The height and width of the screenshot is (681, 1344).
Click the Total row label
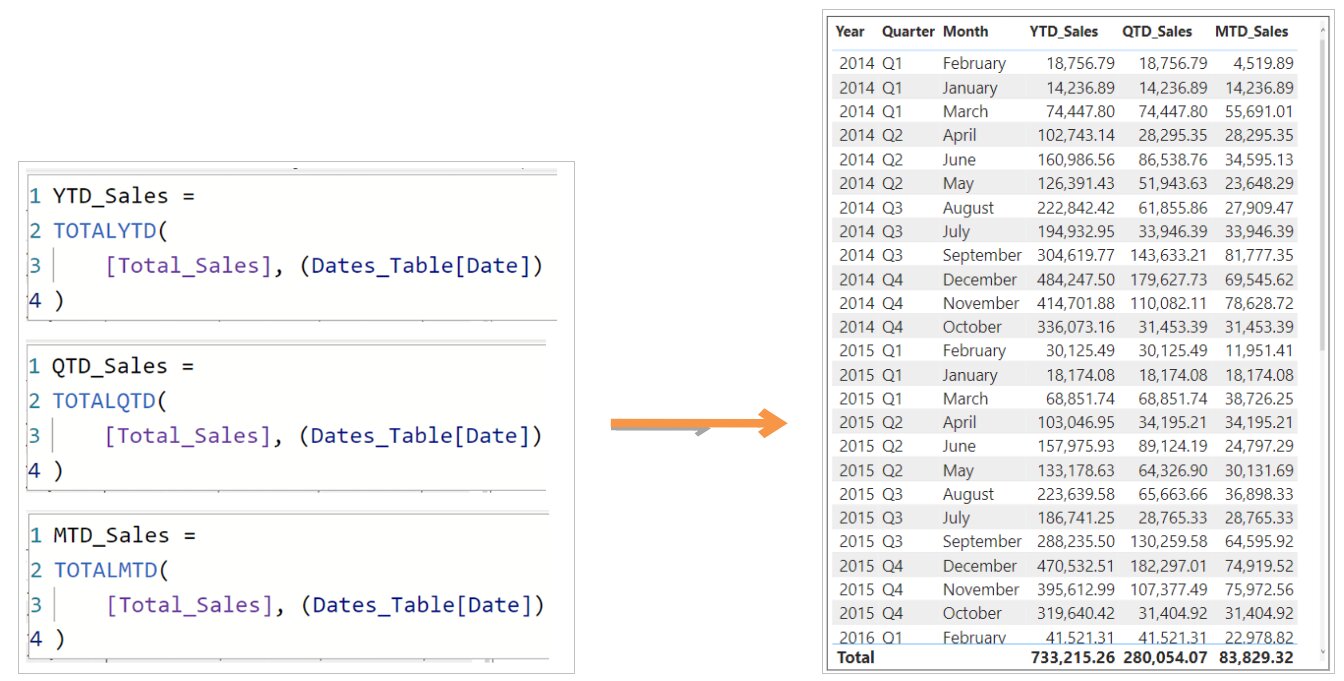[x=855, y=657]
